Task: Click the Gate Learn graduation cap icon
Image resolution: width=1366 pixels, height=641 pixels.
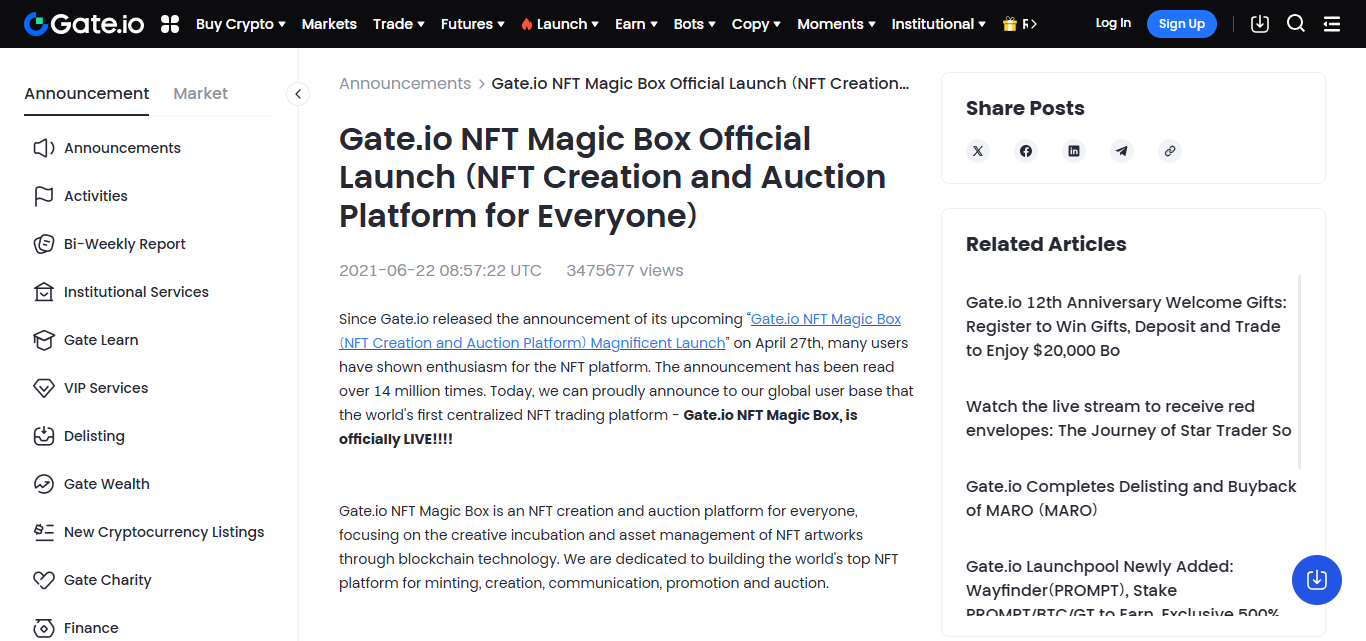Action: 44,340
